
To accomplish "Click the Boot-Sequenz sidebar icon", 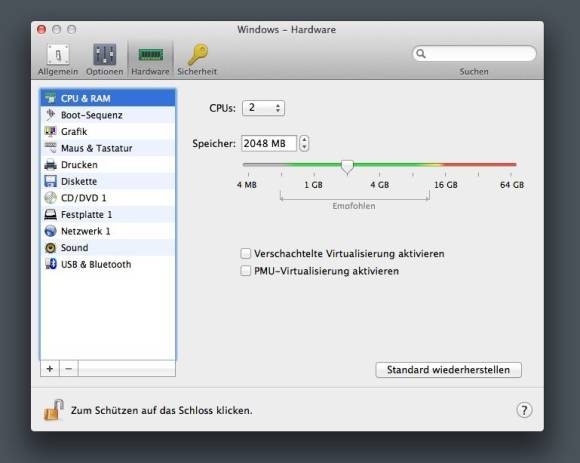I will click(x=50, y=115).
